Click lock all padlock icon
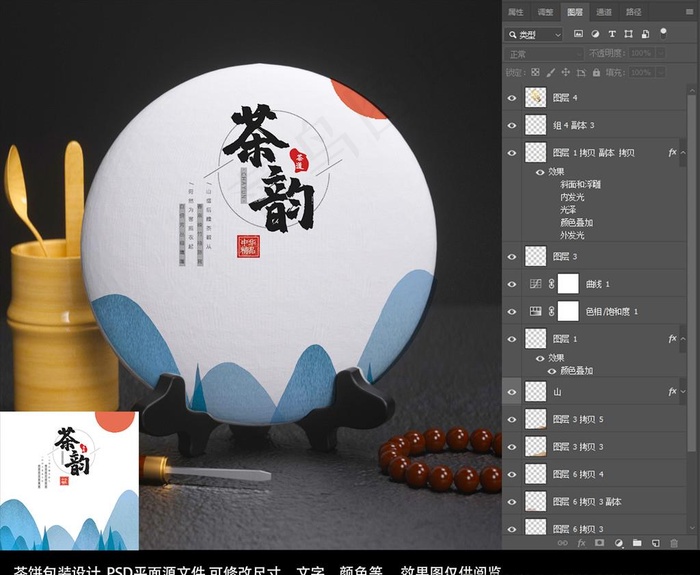Viewport: 700px width, 575px height. (596, 72)
